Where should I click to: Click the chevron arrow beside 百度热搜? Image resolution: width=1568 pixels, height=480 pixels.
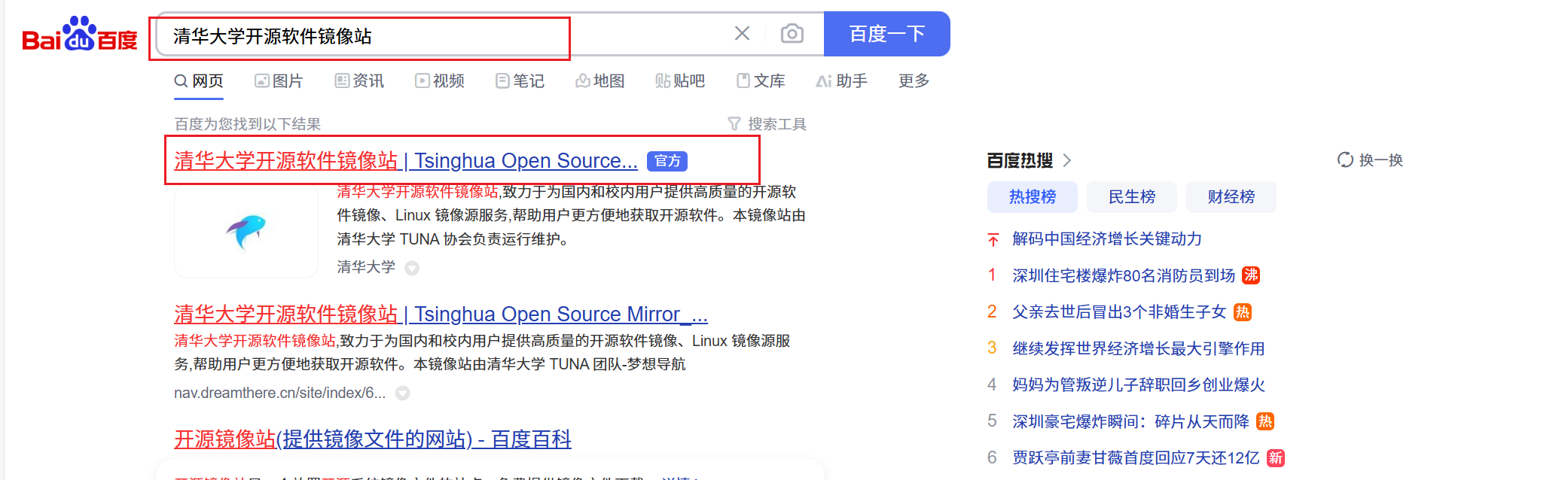click(1066, 160)
